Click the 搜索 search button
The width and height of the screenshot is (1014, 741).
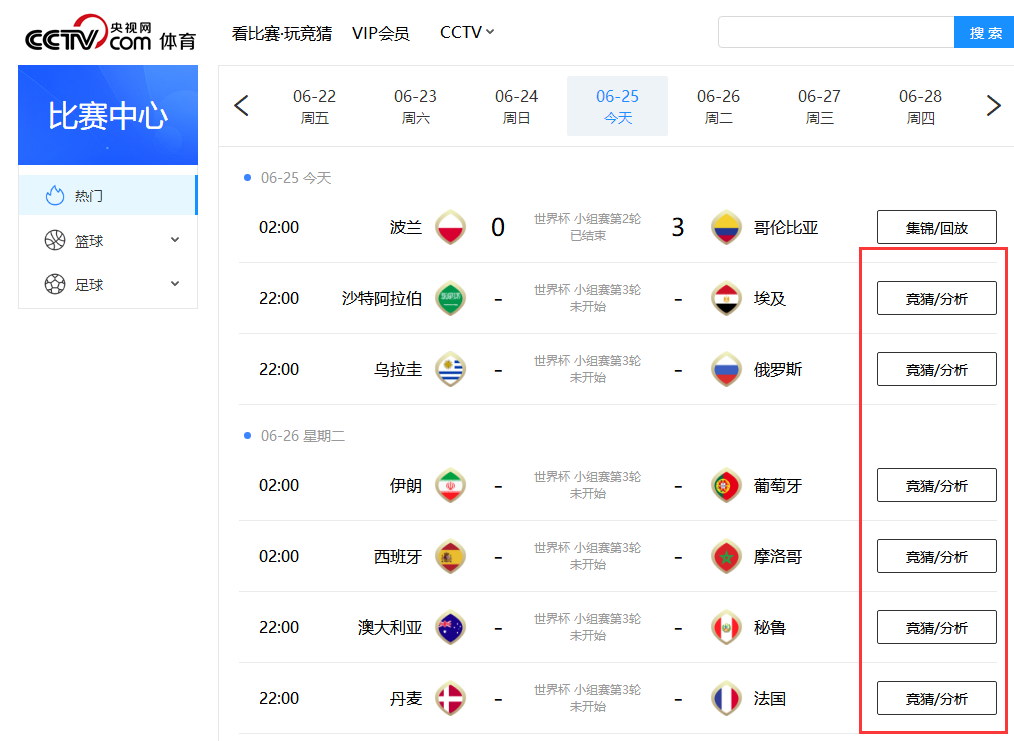pos(985,33)
